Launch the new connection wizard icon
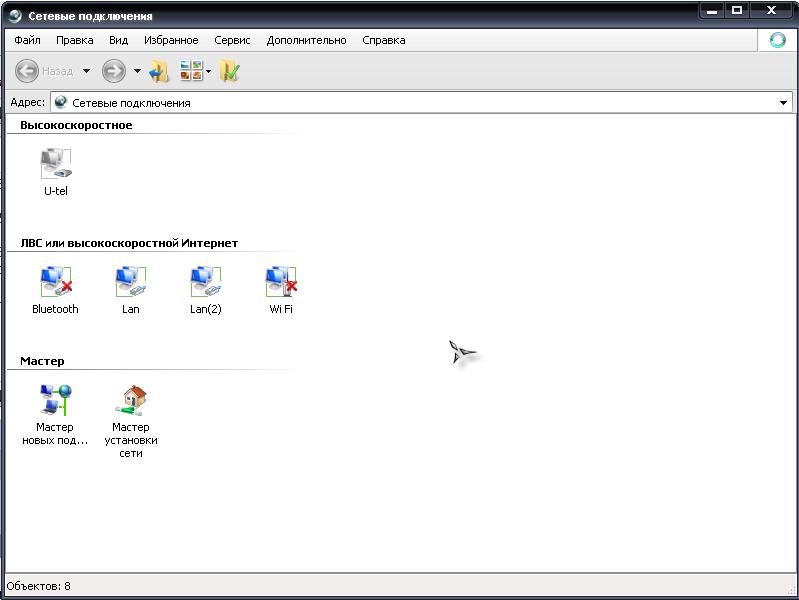799x600 pixels. click(x=56, y=400)
